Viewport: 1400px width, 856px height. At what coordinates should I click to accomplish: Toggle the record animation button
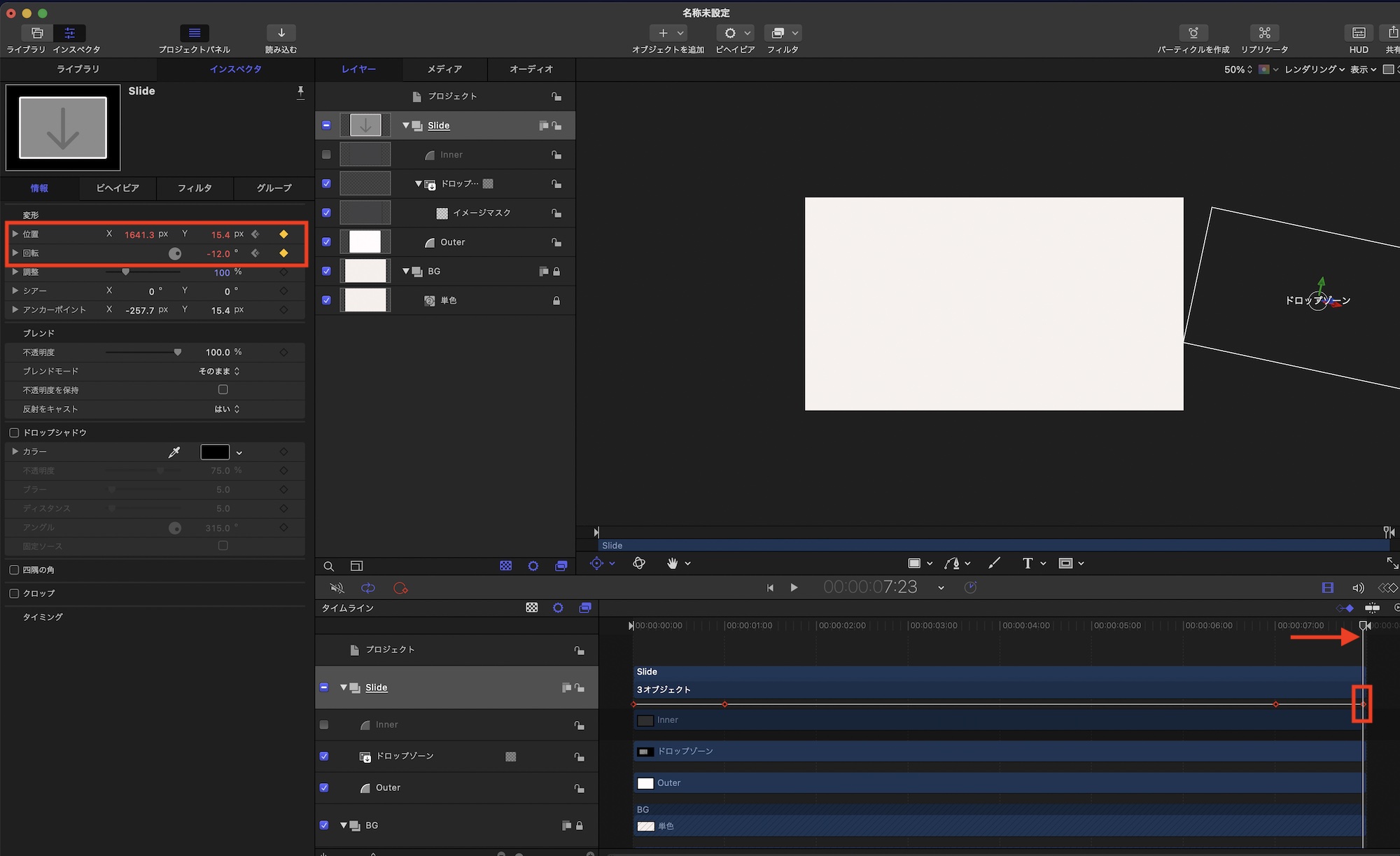[x=400, y=588]
